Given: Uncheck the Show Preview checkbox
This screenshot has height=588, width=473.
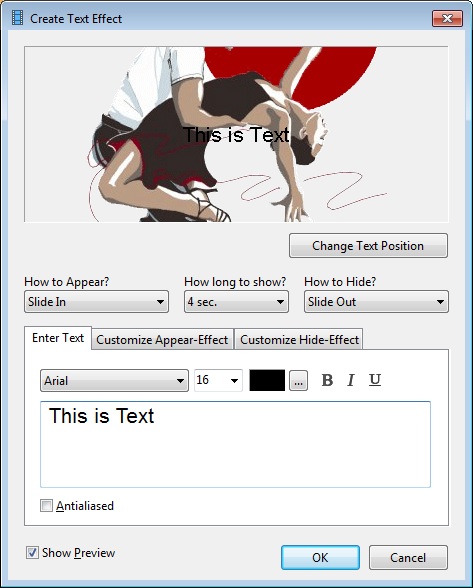Looking at the screenshot, I should [x=32, y=552].
